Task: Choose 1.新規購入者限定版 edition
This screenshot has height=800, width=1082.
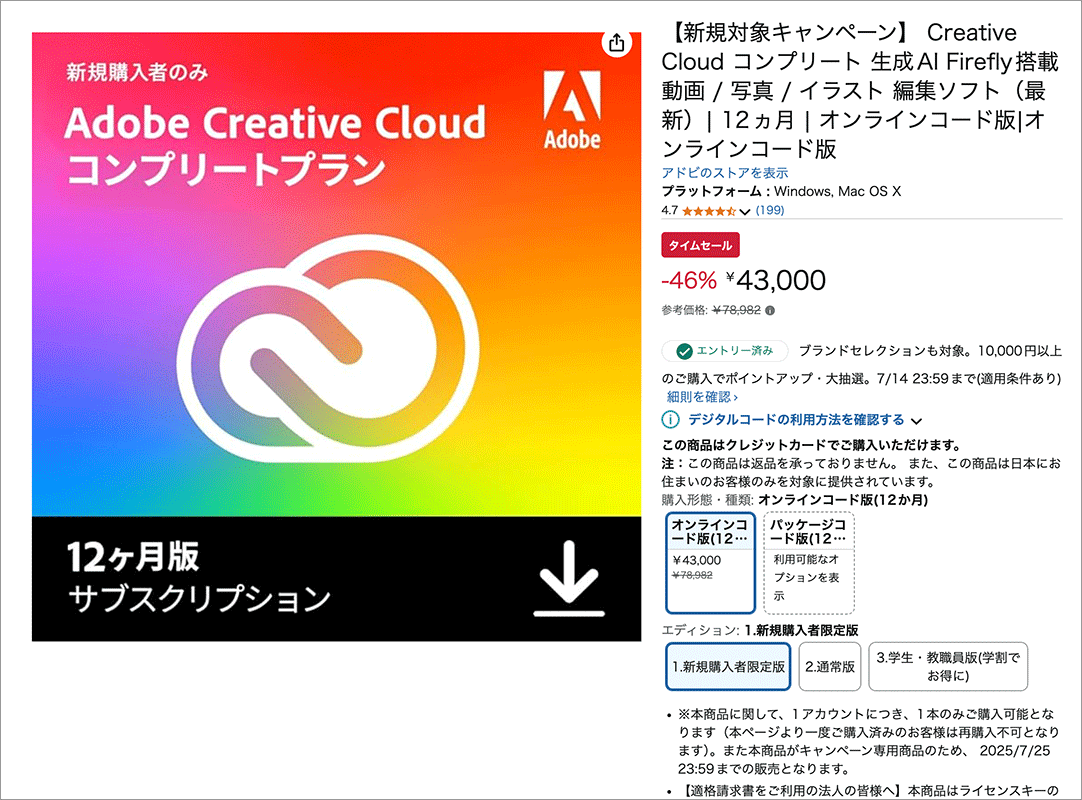Action: (x=728, y=667)
